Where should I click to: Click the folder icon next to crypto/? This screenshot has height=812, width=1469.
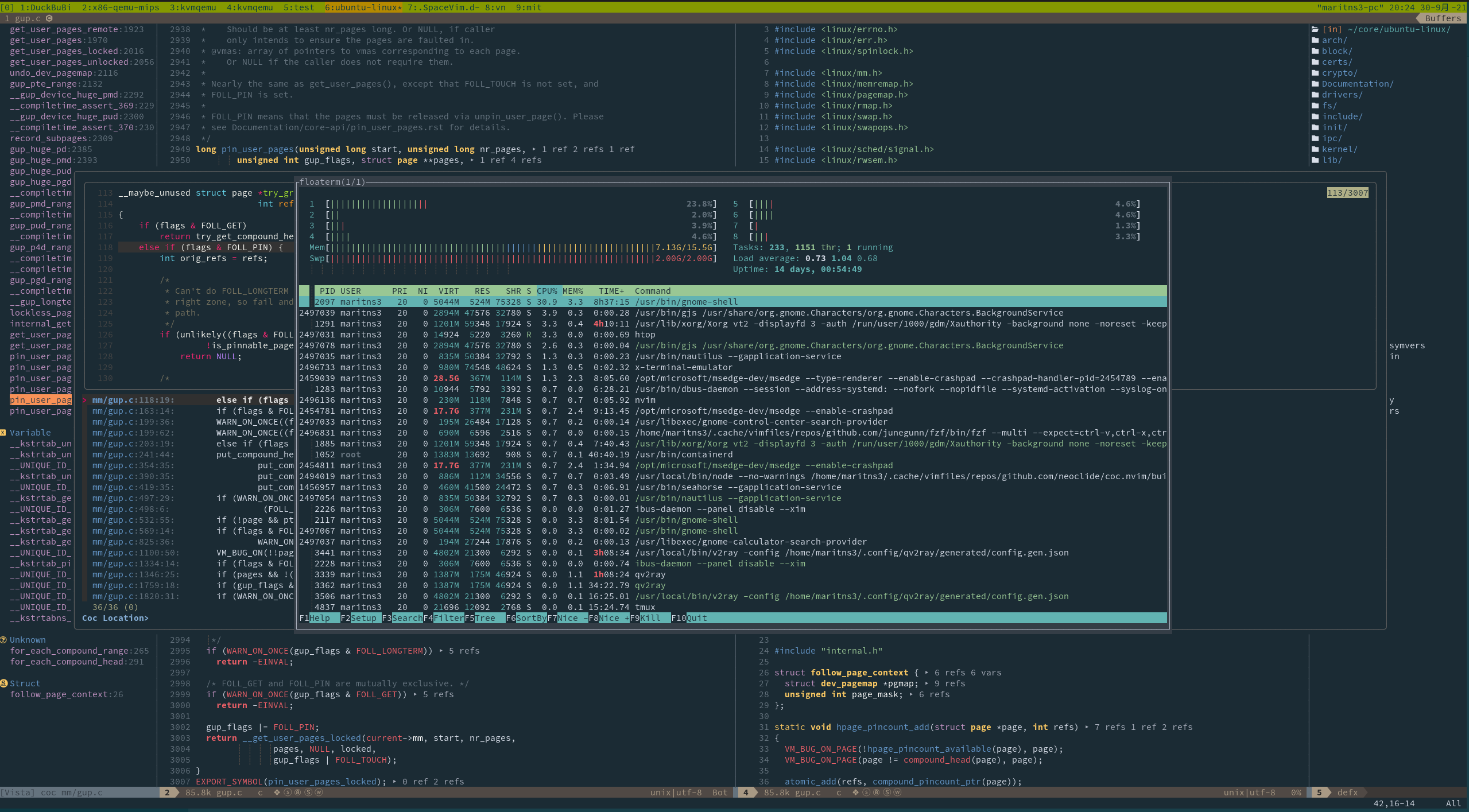pos(1315,73)
